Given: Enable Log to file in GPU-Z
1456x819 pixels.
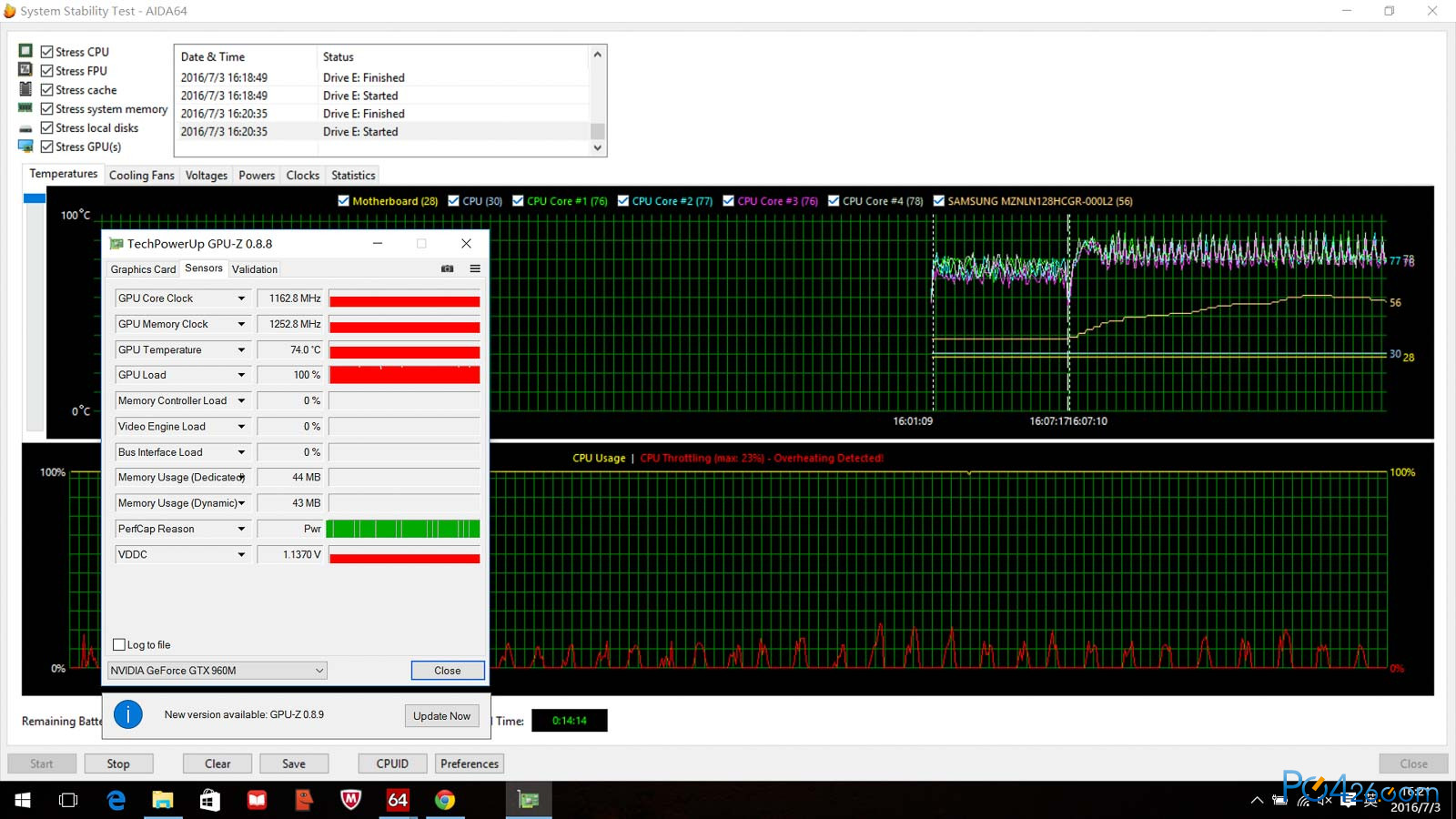Looking at the screenshot, I should click(x=119, y=644).
